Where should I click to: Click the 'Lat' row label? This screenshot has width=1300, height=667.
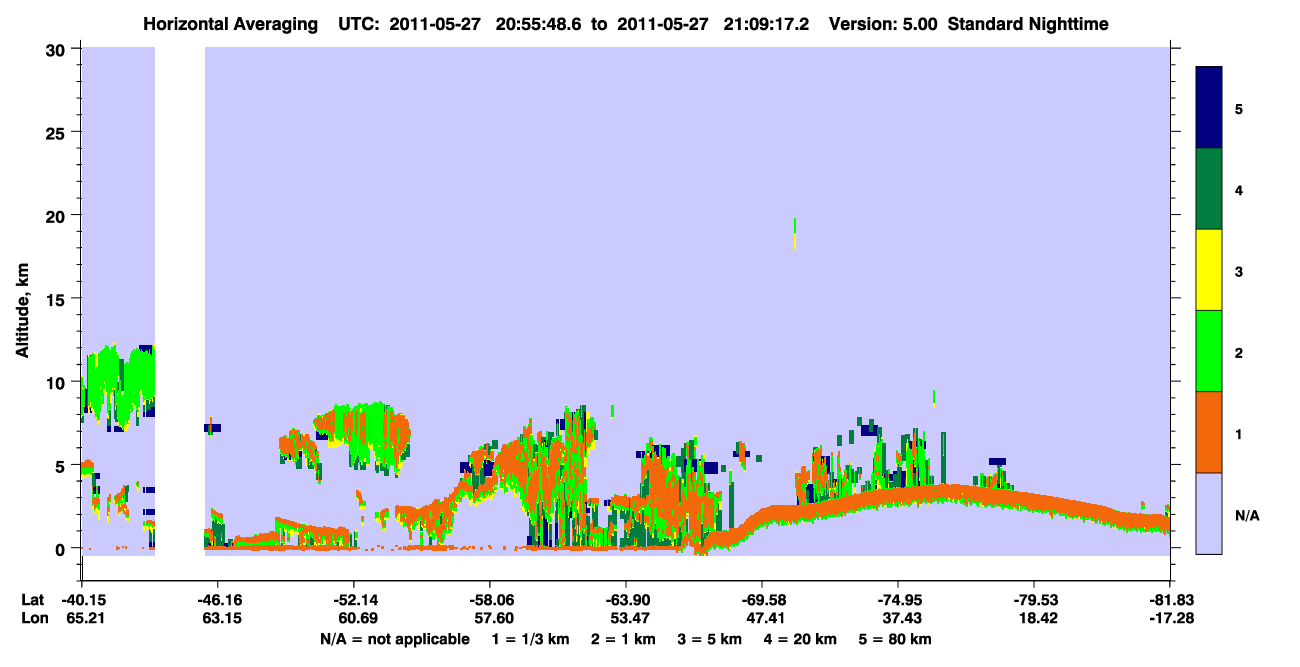[x=33, y=600]
